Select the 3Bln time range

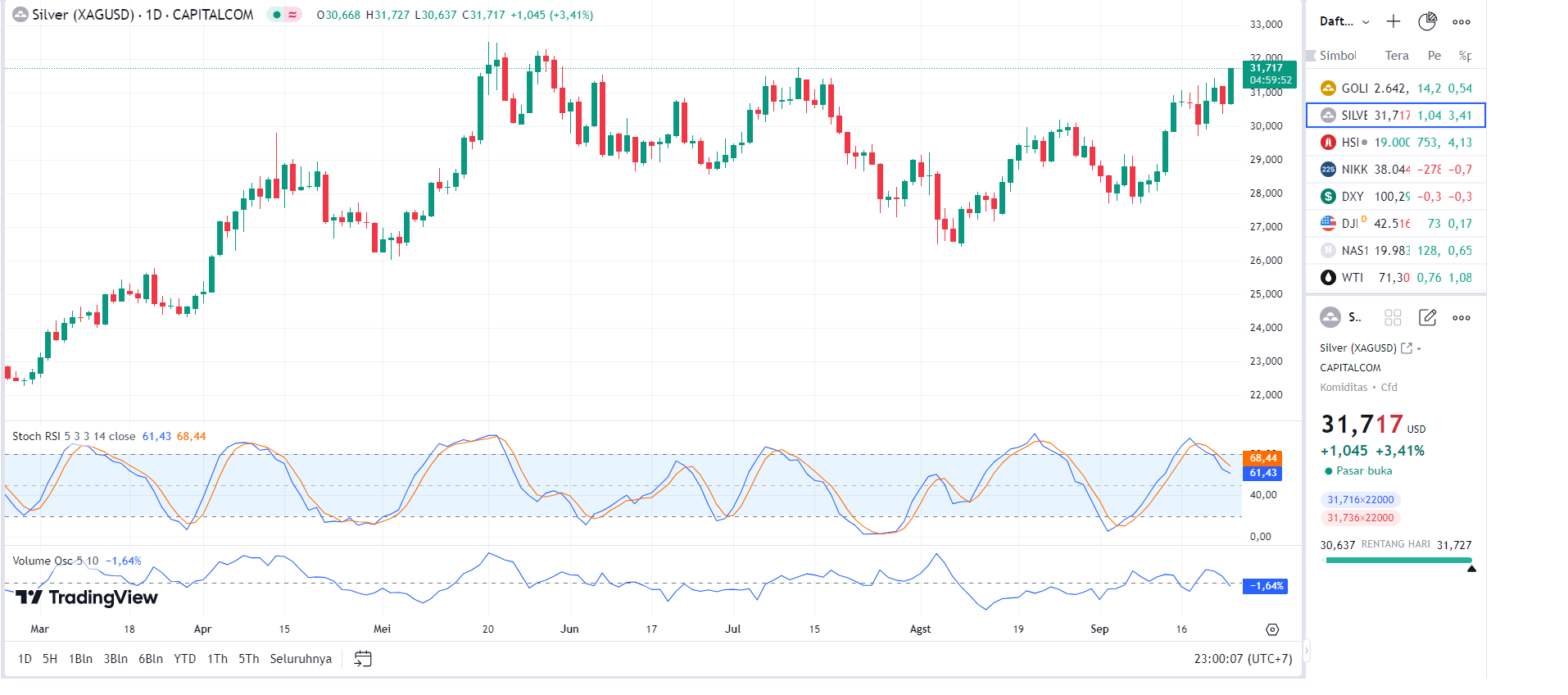click(116, 659)
